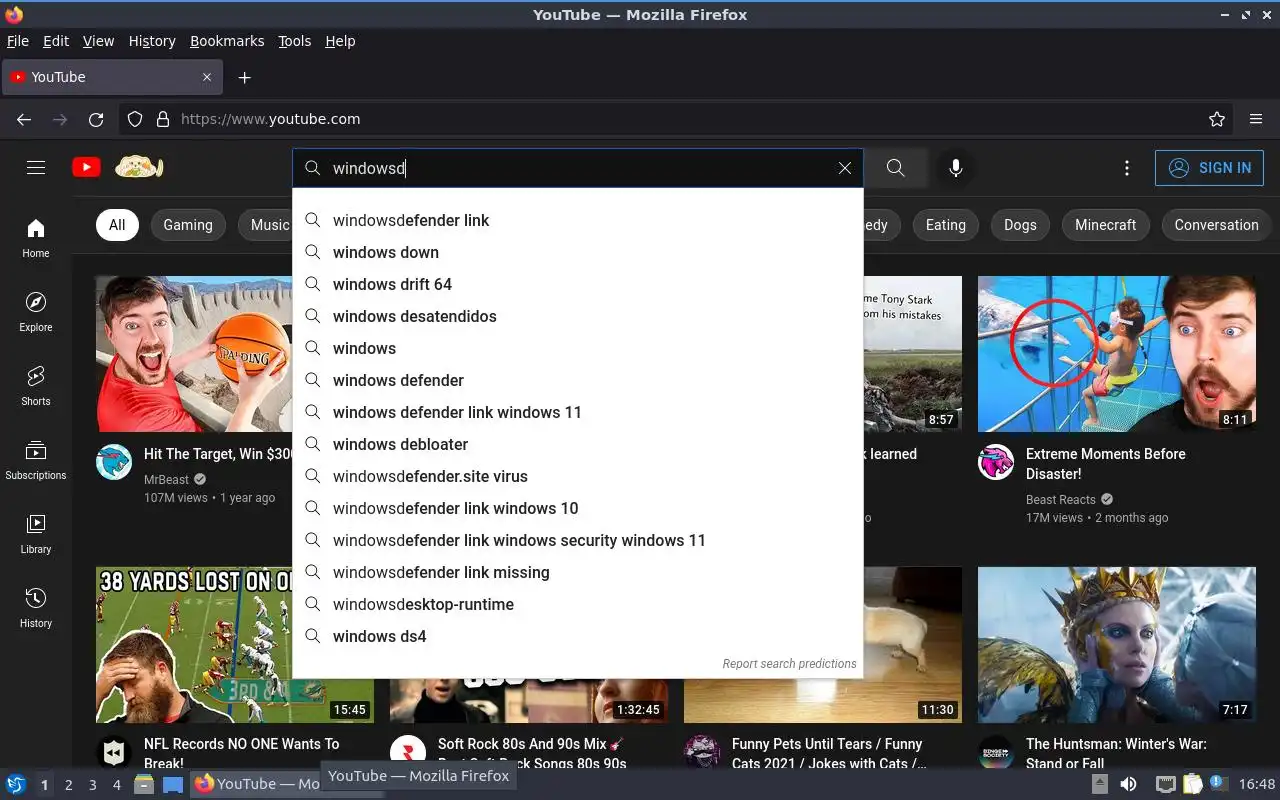Open Library in sidebar

(x=36, y=535)
